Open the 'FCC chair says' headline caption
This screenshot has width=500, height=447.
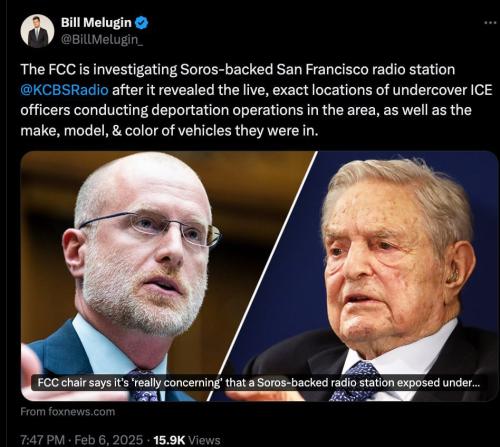tap(259, 382)
